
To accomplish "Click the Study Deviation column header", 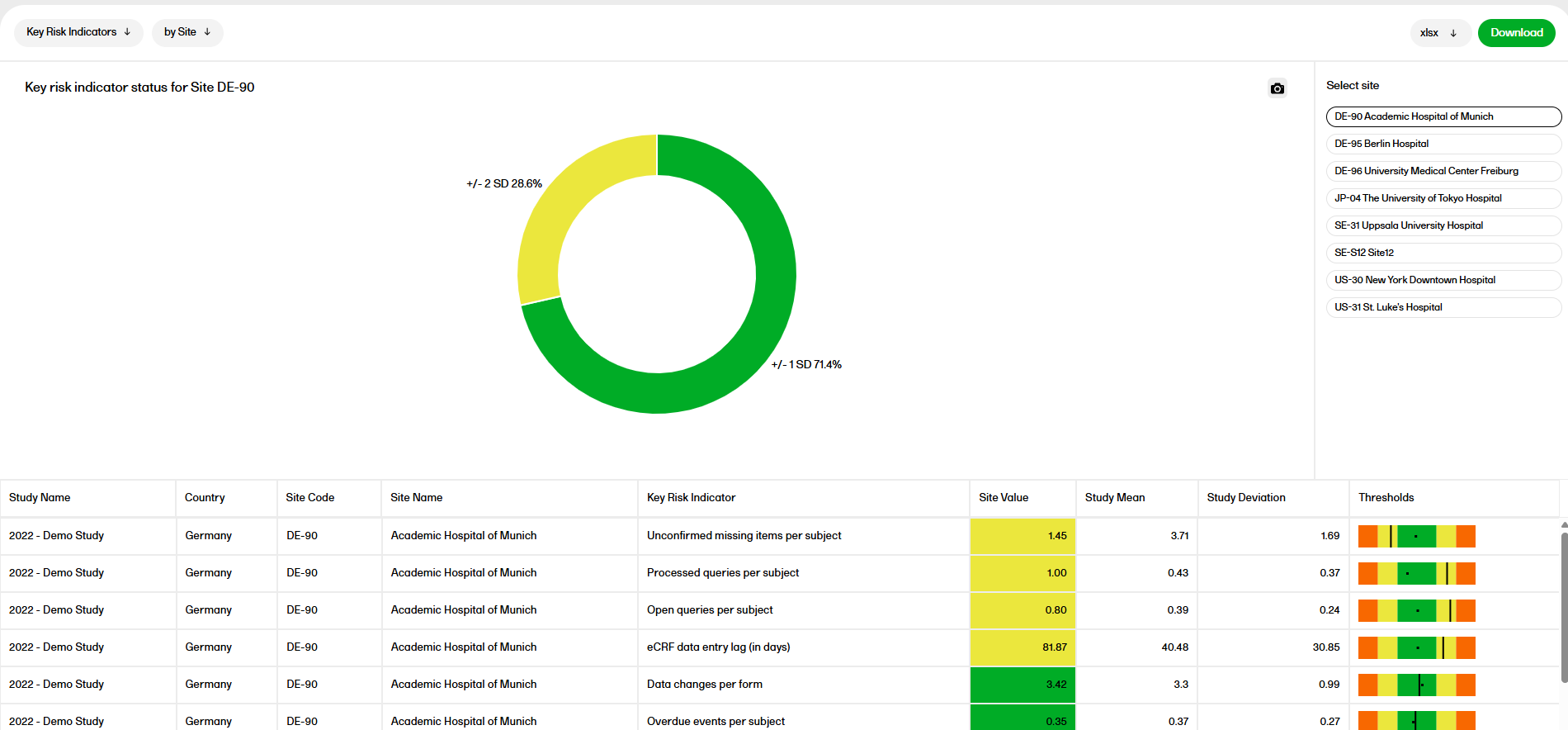I will pos(1245,497).
